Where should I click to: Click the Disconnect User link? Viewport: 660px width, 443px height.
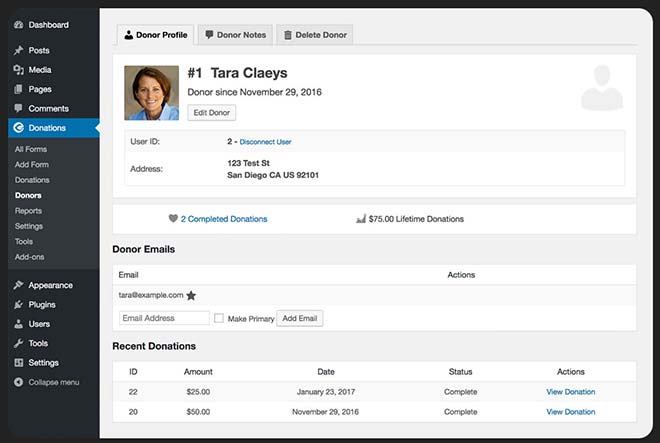(265, 142)
